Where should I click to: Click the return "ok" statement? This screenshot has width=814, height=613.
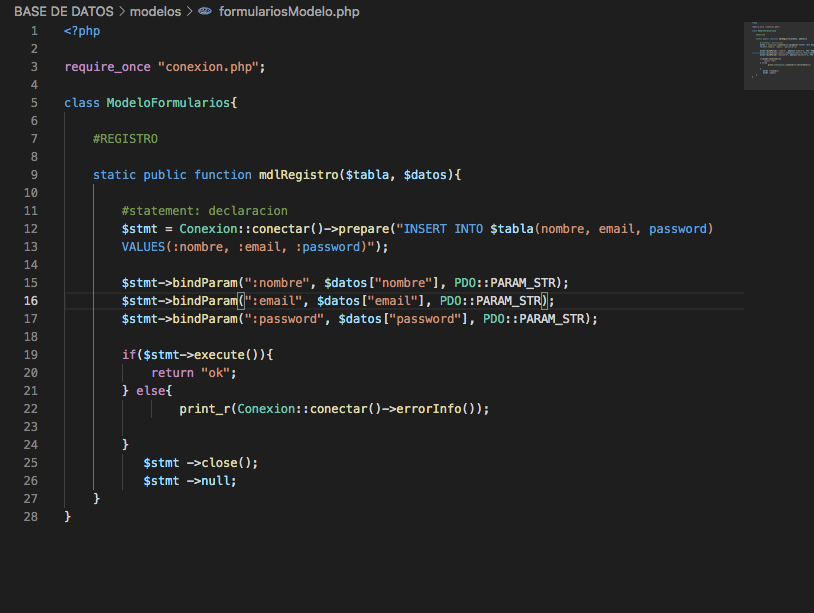194,373
